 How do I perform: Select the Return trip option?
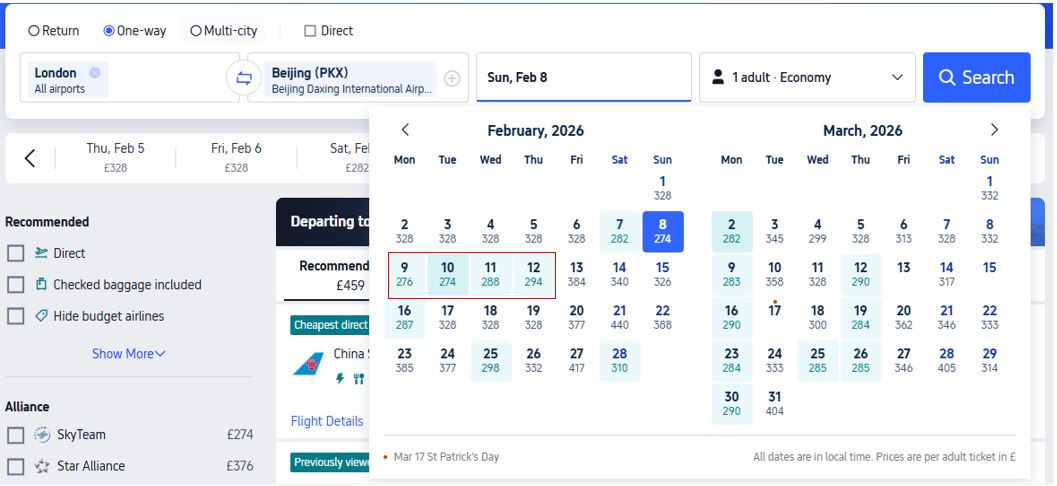click(34, 31)
